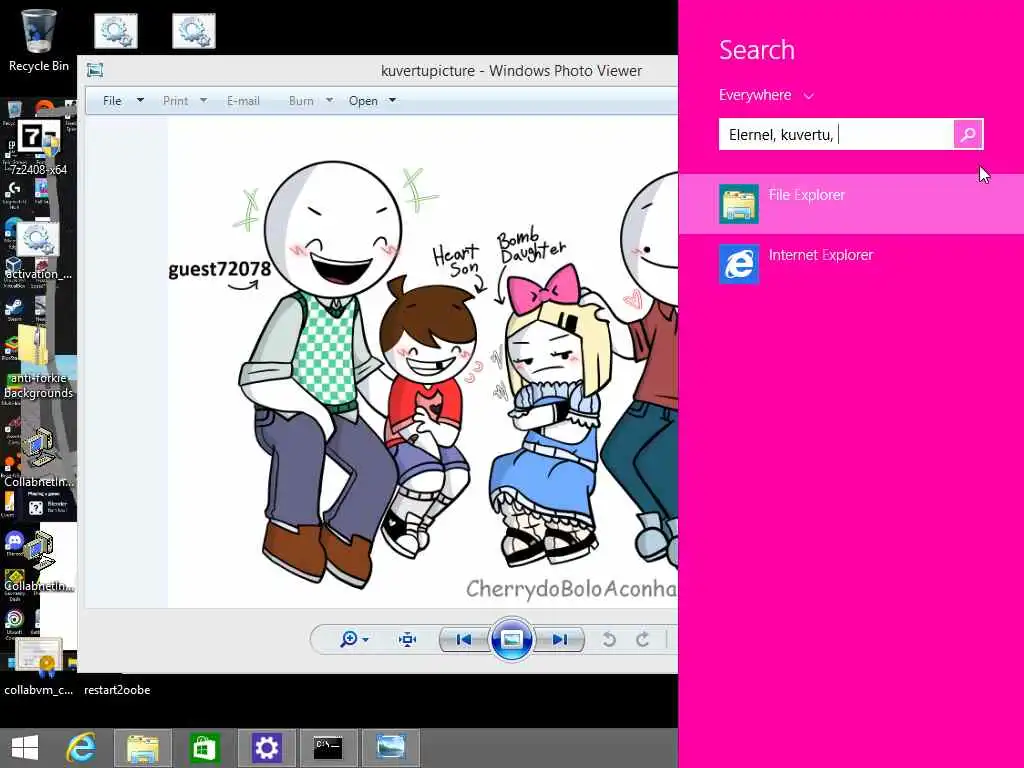Launch Internet Explorer from the taskbar
Screen dimensions: 1024x768
82,748
